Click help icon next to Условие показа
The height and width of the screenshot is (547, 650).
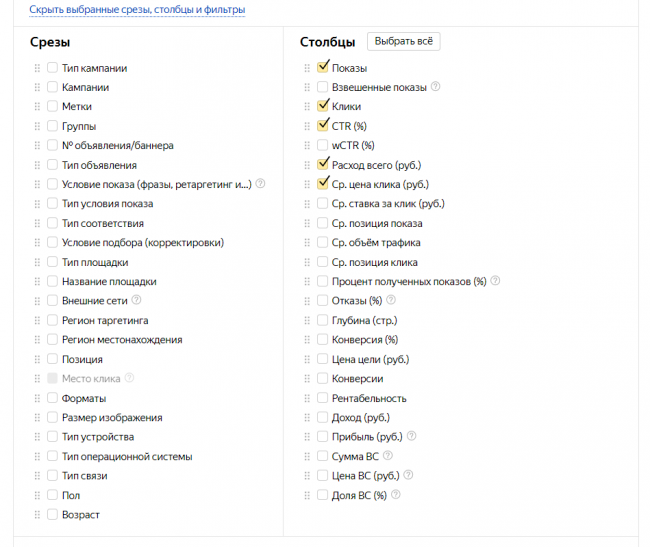(x=260, y=184)
